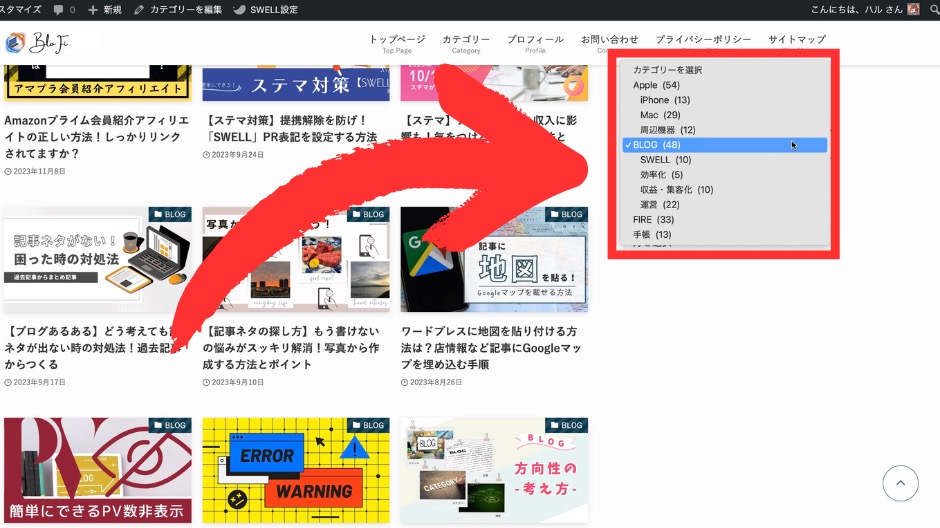
Task: Click the BLOG tag on 方向性の考え方 card
Action: point(567,425)
